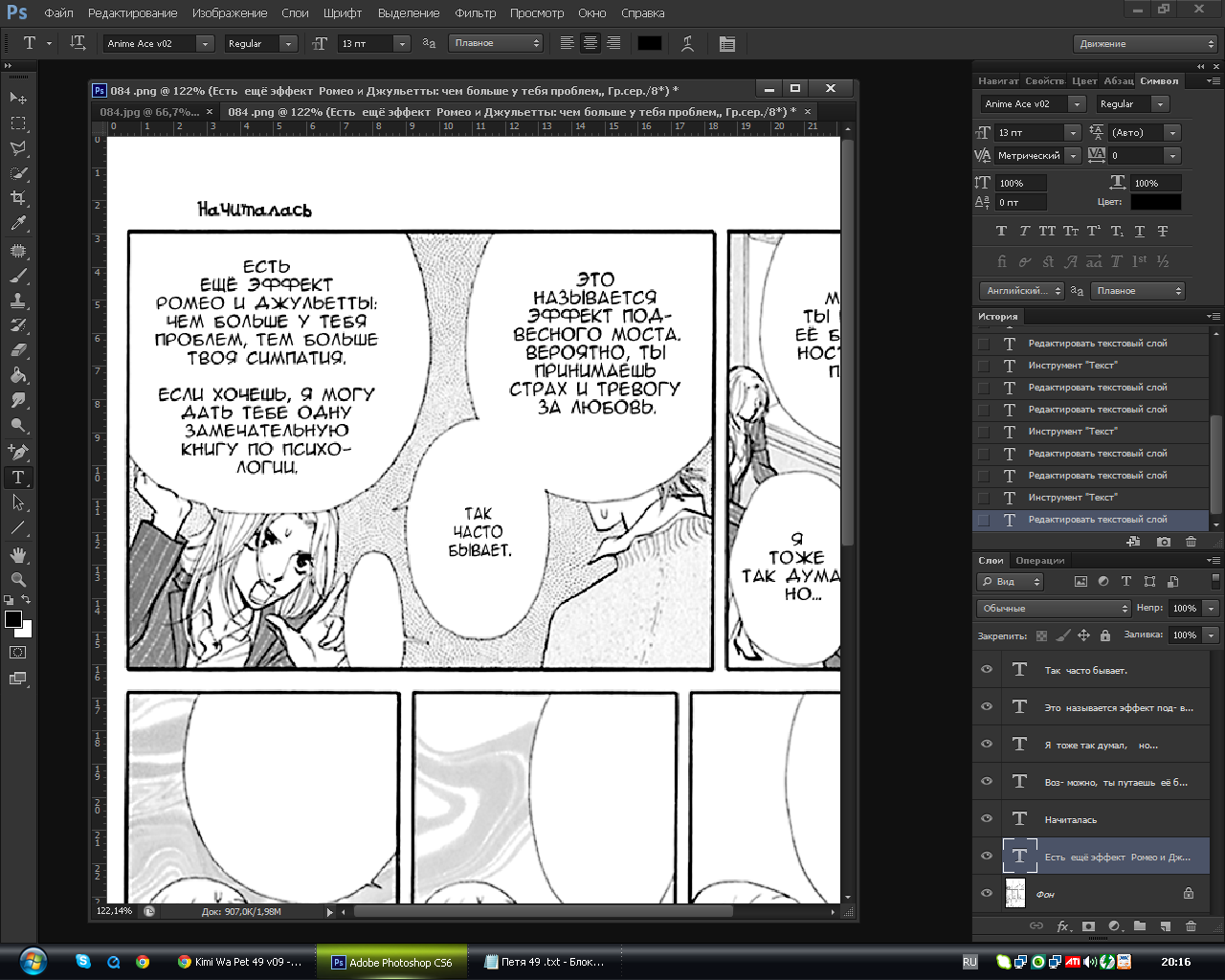Select the Paint Bucket tool
This screenshot has width=1225, height=980.
[18, 375]
